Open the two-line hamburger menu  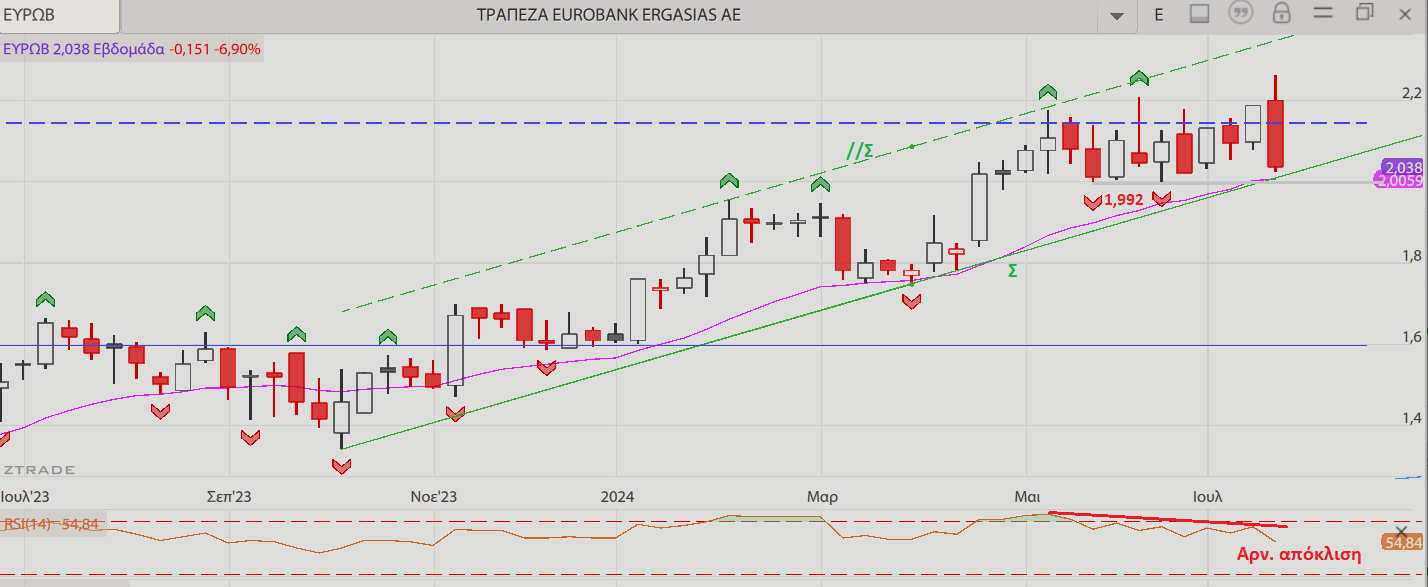pos(1322,14)
